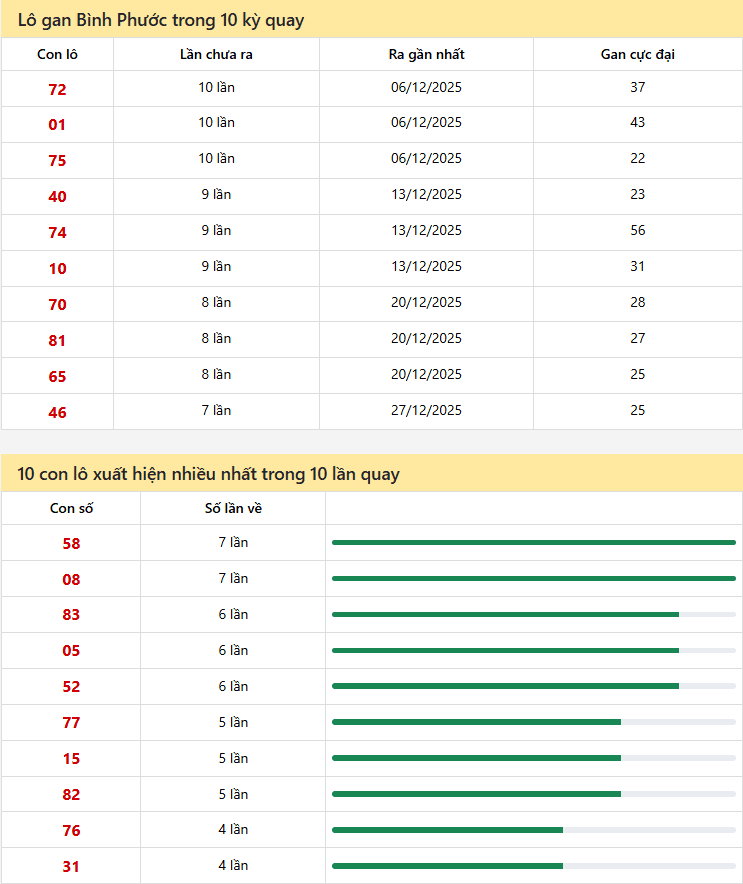This screenshot has height=884, width=743.
Task: Click the 'Gan cực đại' column header
Action: click(x=637, y=55)
